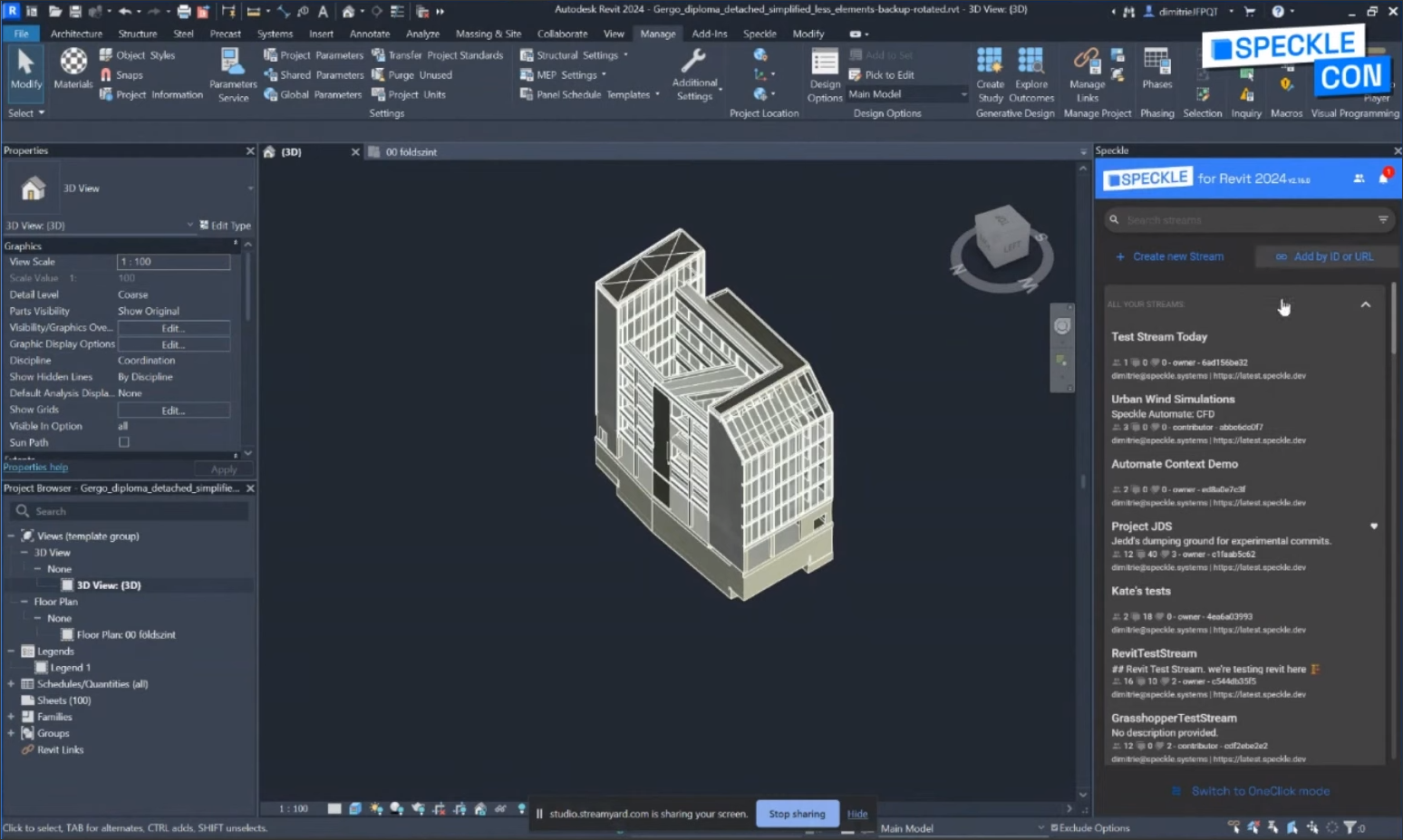Switch to 00 foldszint view tab
Image resolution: width=1403 pixels, height=840 pixels.
411,152
